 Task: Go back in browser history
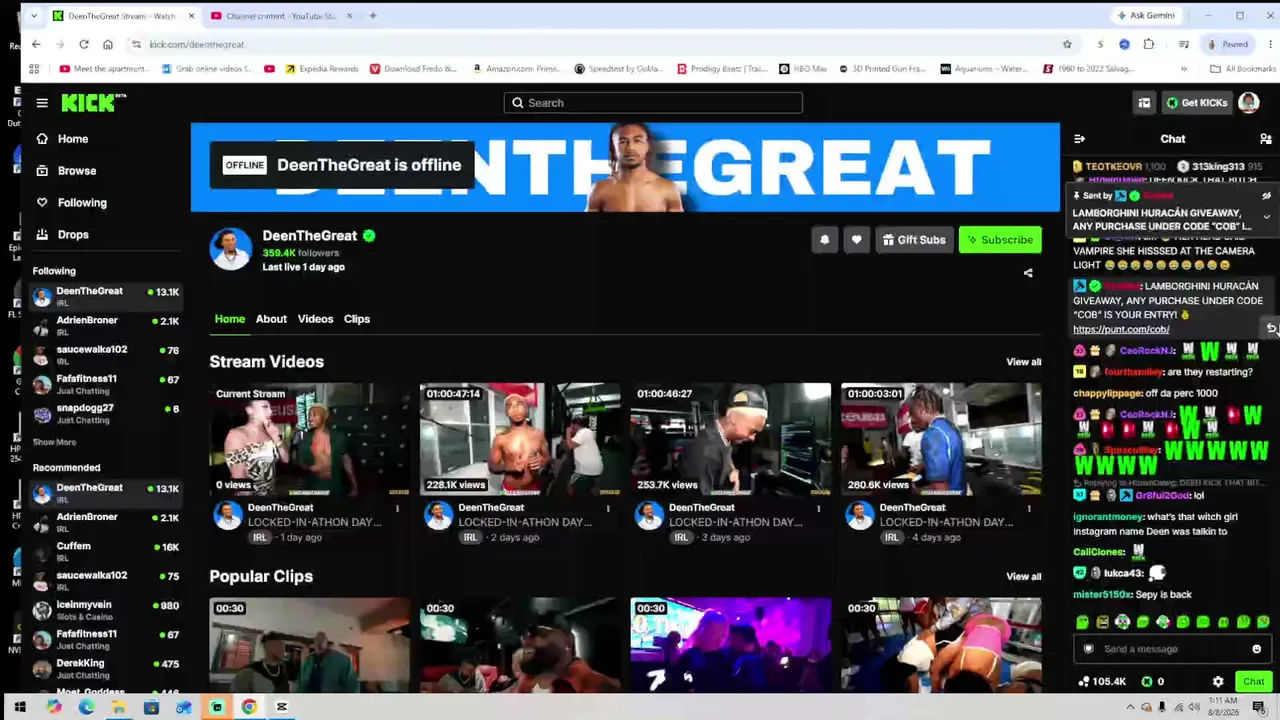click(36, 44)
